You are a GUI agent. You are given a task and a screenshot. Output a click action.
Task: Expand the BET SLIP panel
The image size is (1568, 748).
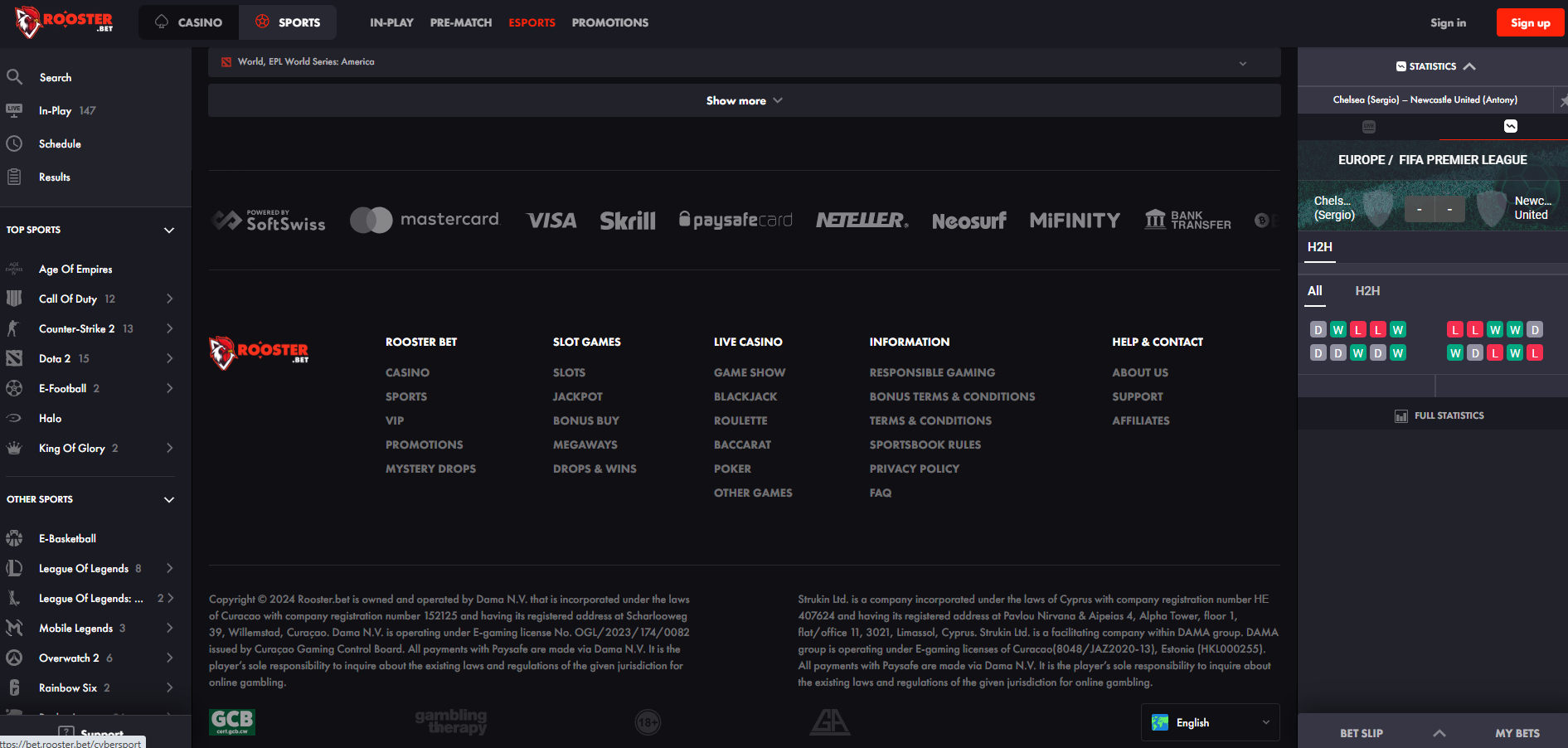(x=1439, y=733)
